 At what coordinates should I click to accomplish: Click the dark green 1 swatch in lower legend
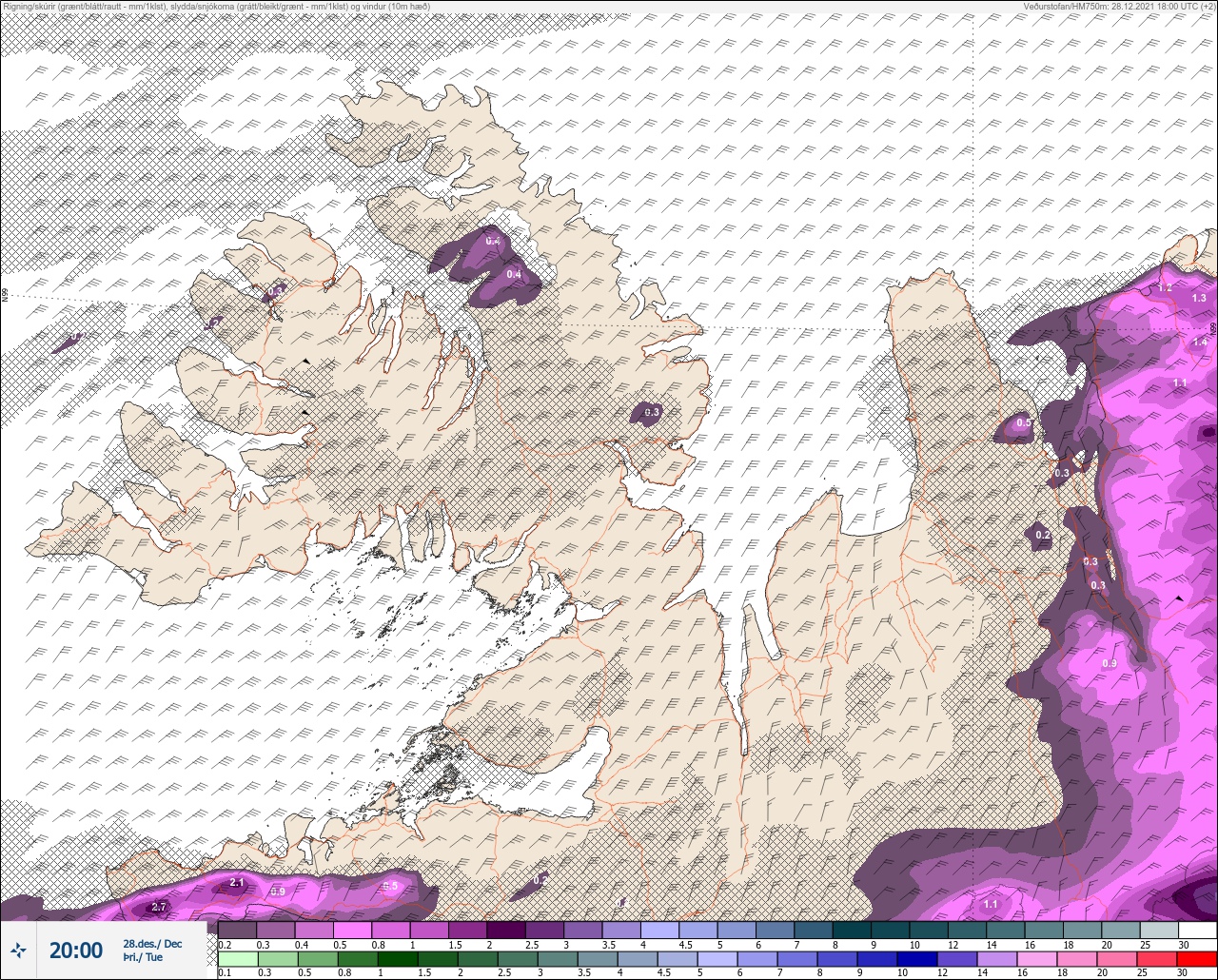click(399, 958)
